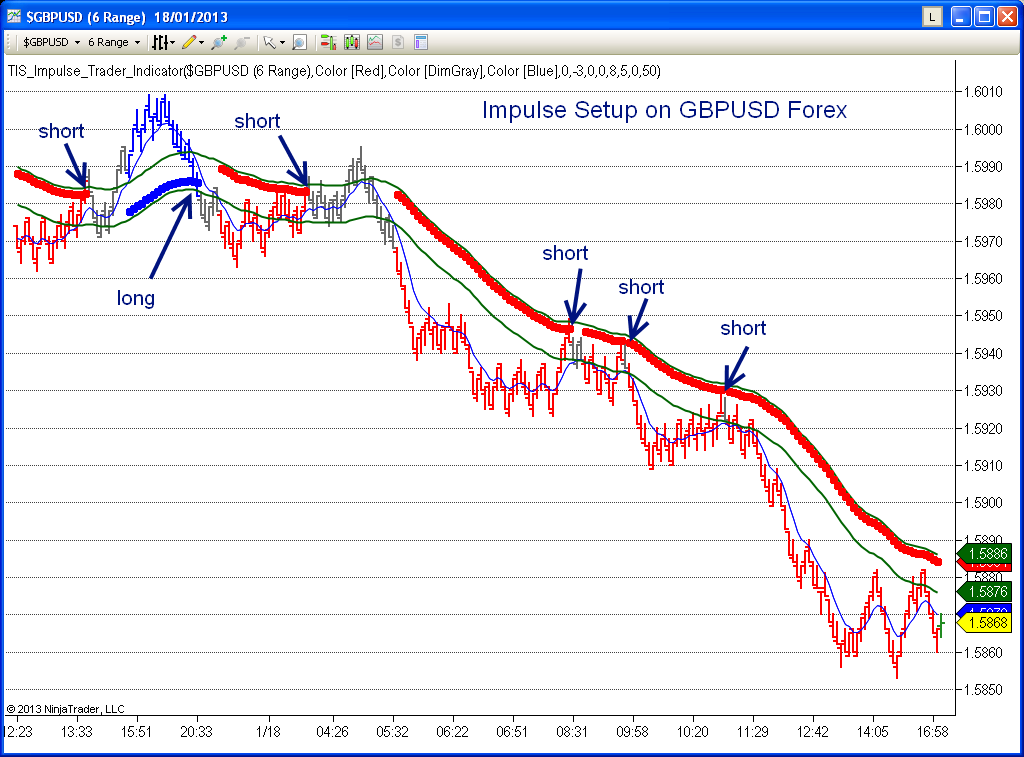Click the yellow 1.5868 price marker

[985, 621]
